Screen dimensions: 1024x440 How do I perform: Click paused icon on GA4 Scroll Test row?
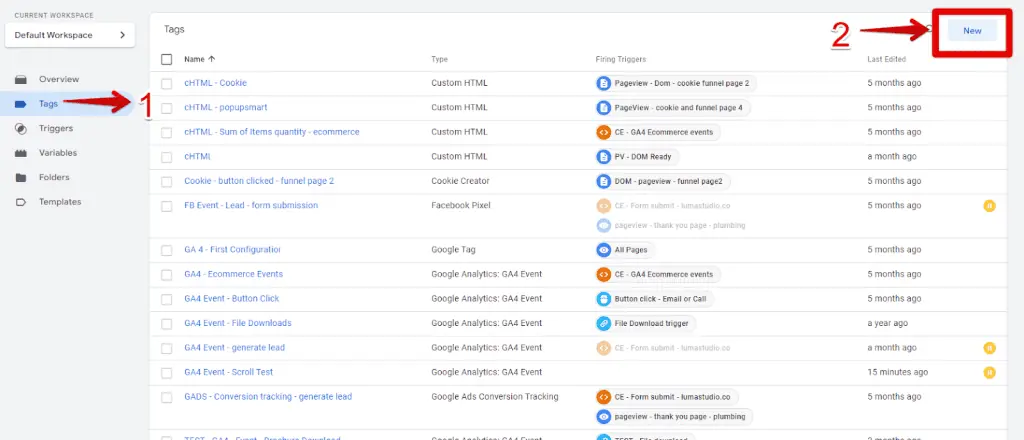[989, 372]
